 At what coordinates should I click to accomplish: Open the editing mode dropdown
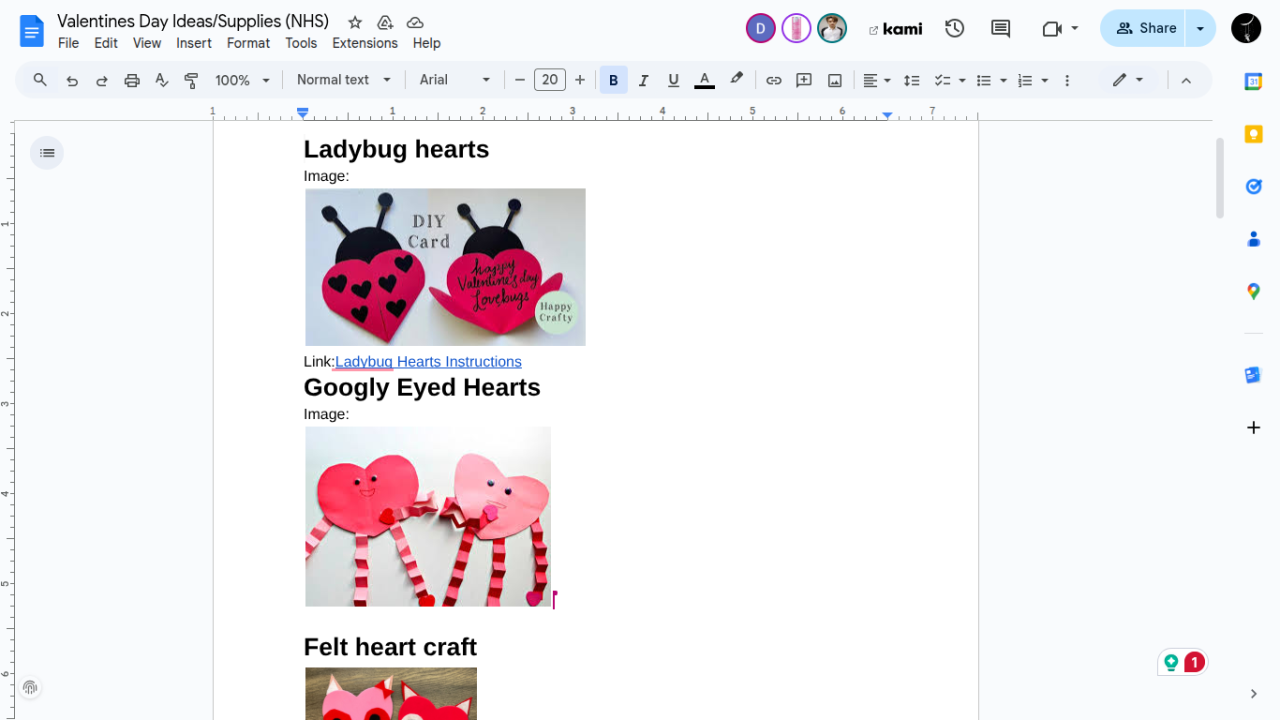click(x=1128, y=80)
